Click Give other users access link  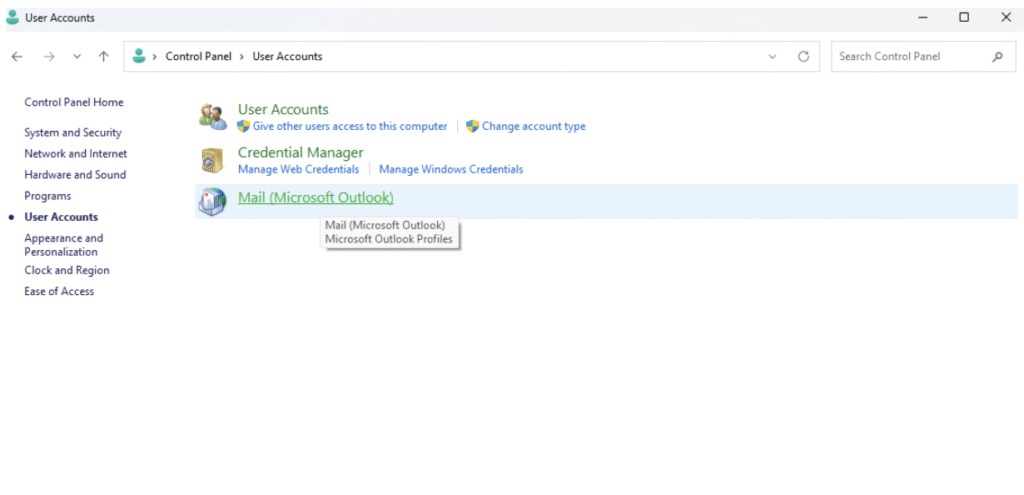pyautogui.click(x=350, y=126)
